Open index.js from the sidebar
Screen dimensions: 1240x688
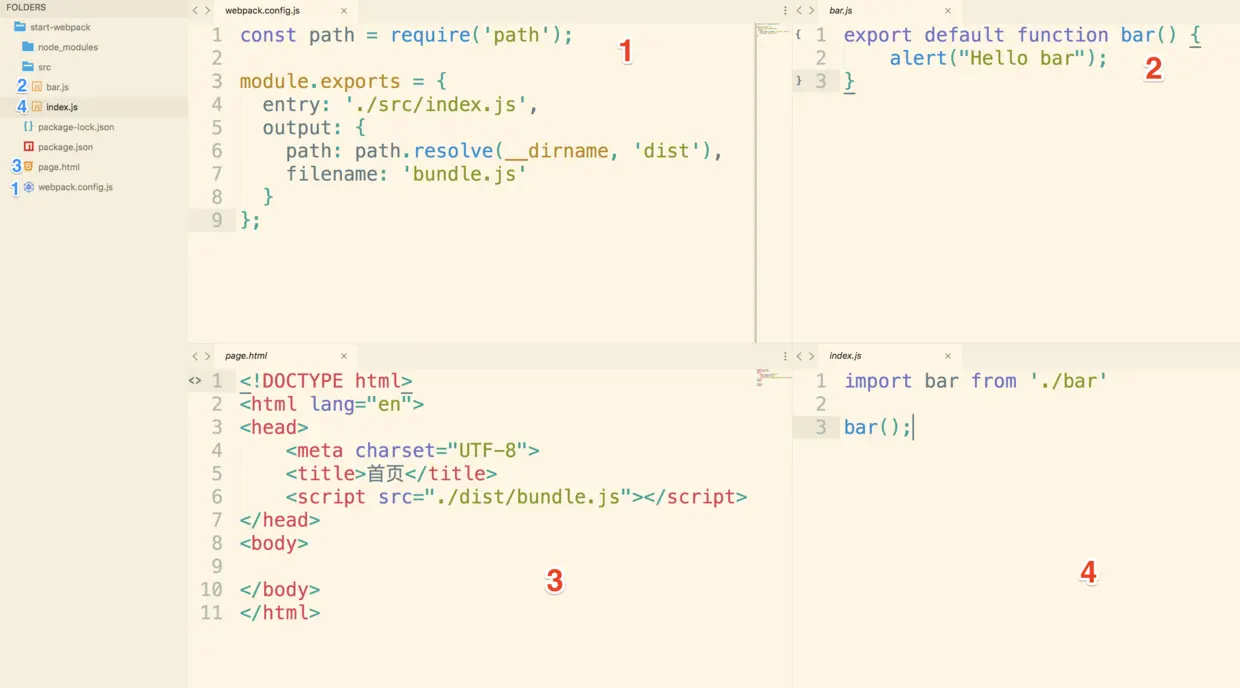pos(62,107)
